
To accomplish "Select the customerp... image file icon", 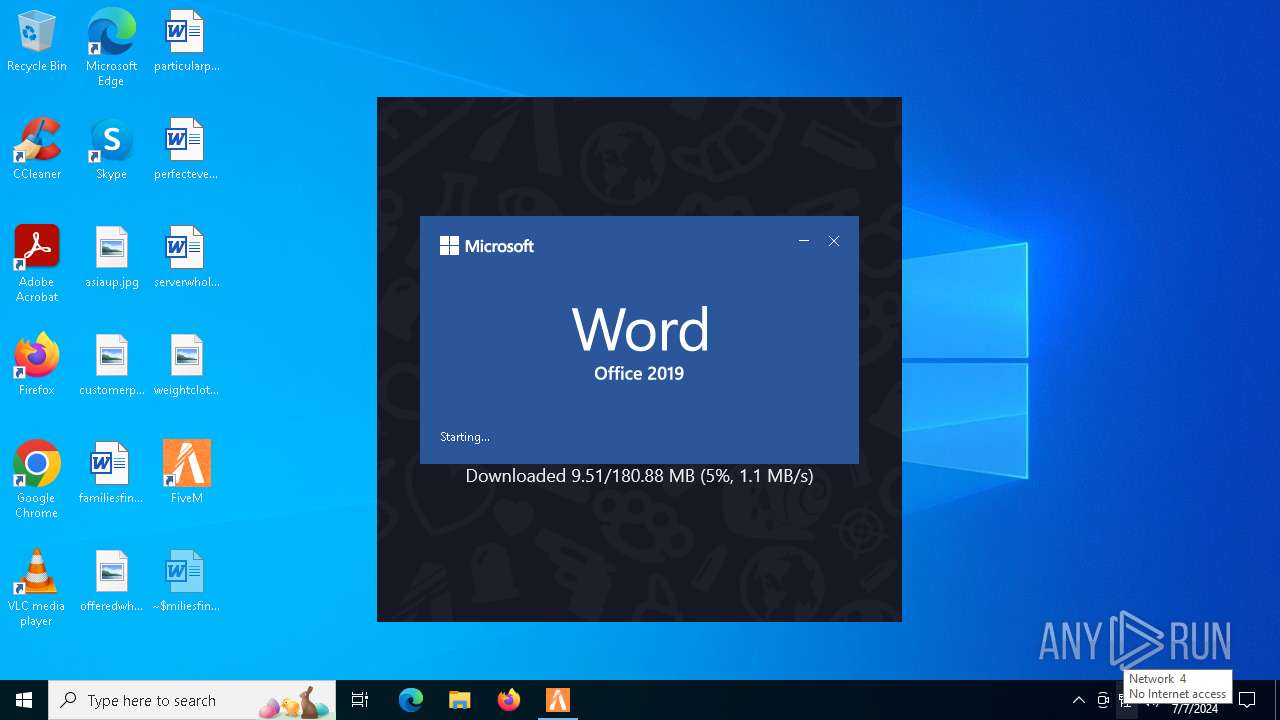I will 111,366.
